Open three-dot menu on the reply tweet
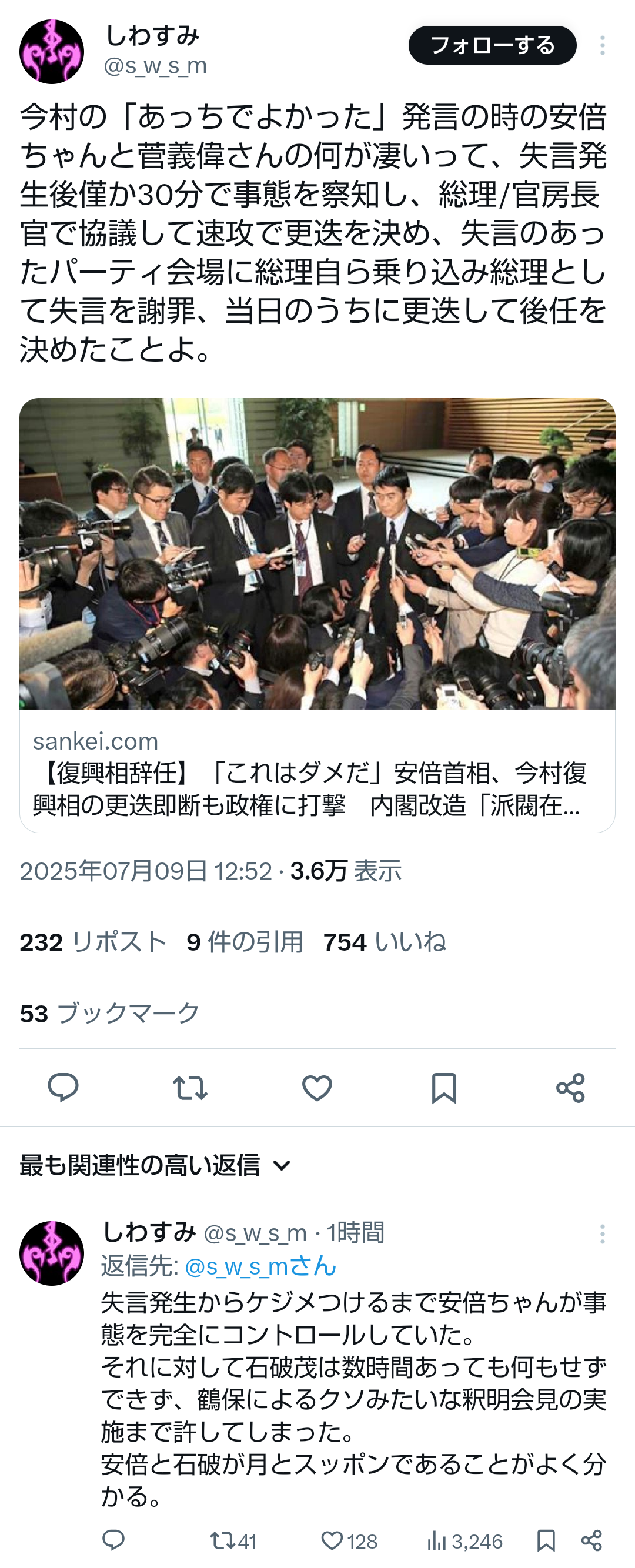 pyautogui.click(x=602, y=1234)
